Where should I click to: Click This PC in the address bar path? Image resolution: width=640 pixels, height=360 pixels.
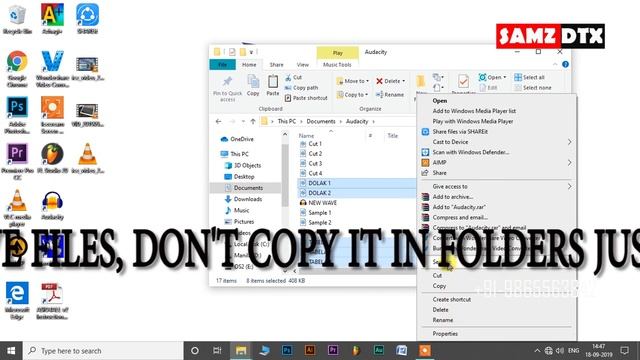[287, 122]
